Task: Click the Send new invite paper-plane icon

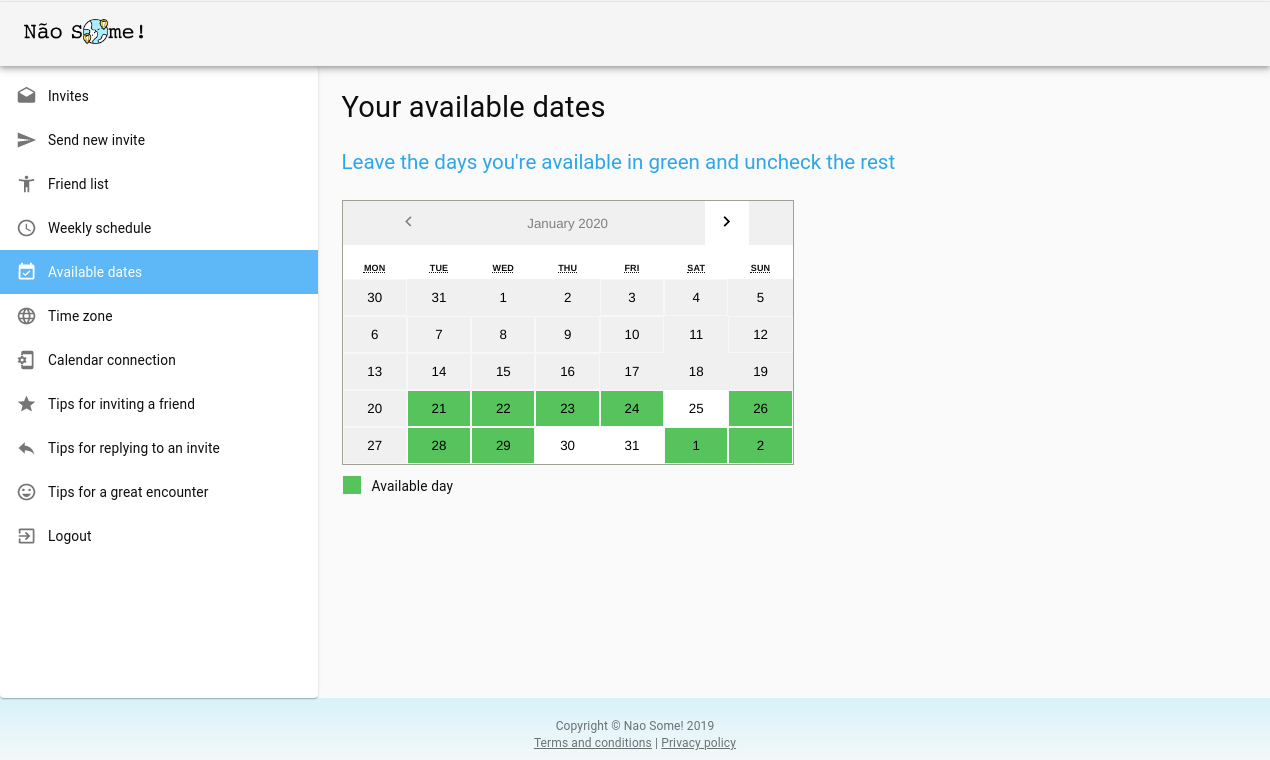Action: [x=27, y=140]
